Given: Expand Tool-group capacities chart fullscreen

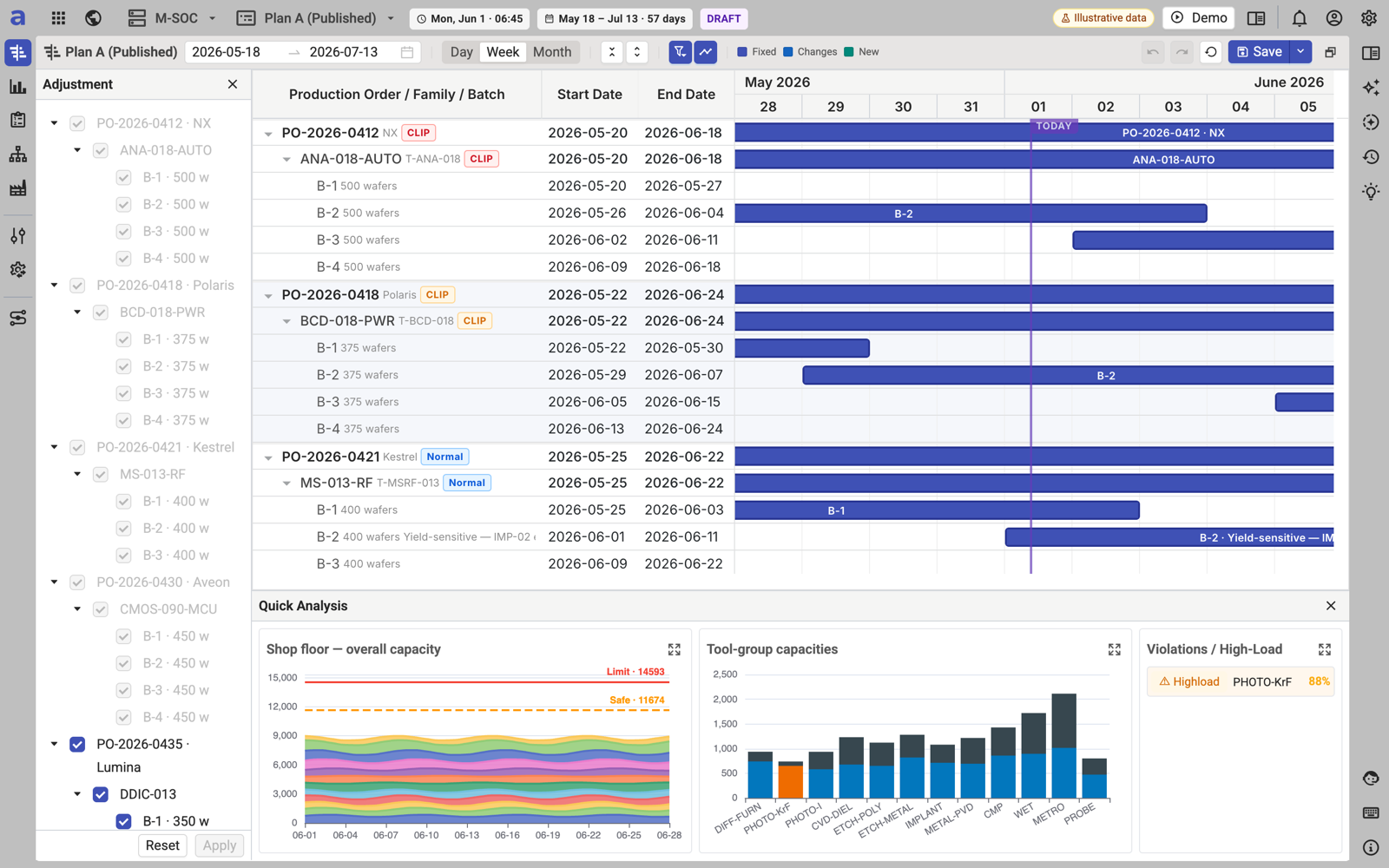Looking at the screenshot, I should [x=1115, y=649].
